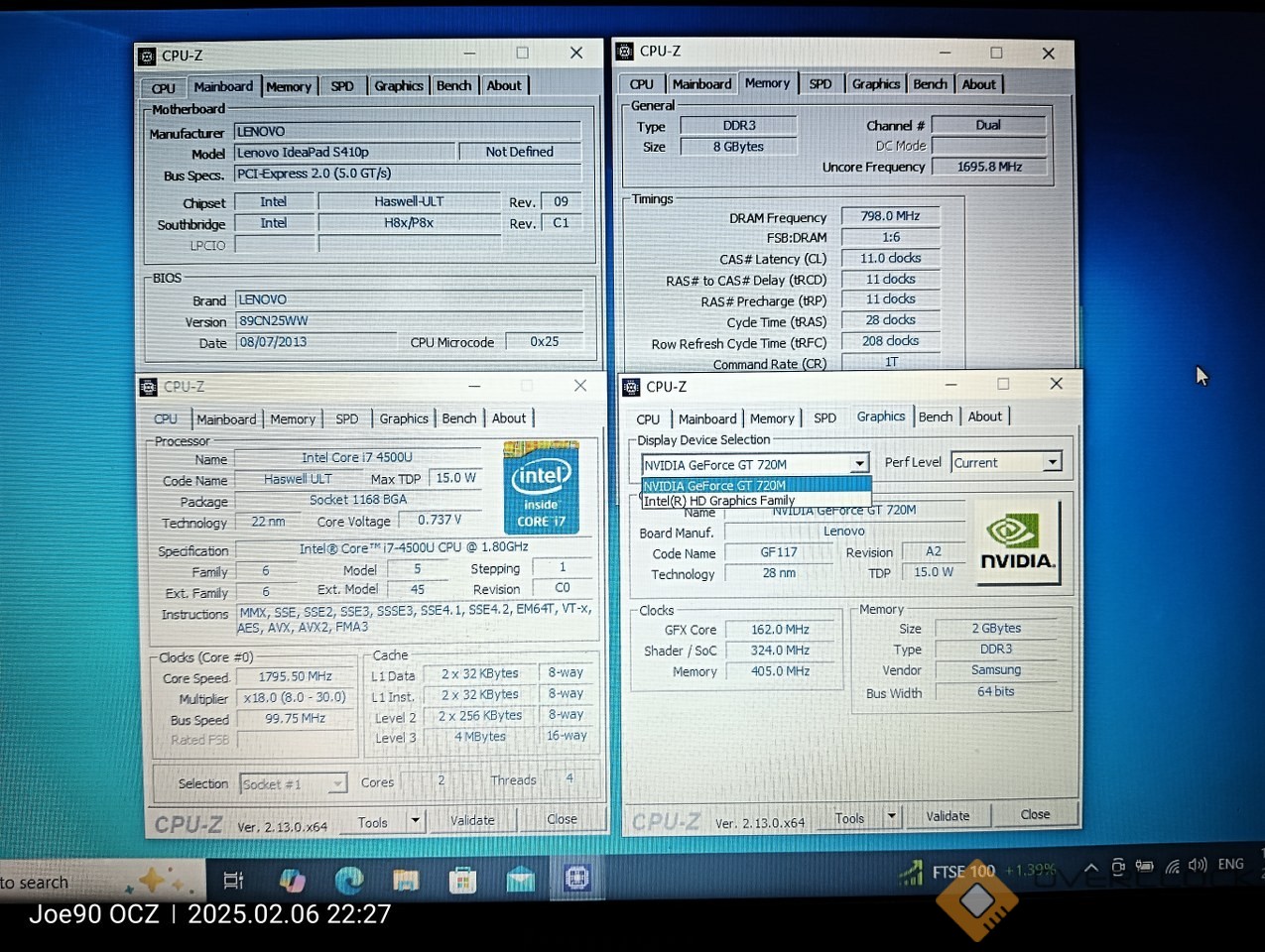Click the Intel Core i7 4500U name field
Image resolution: width=1265 pixels, height=952 pixels.
click(x=357, y=458)
